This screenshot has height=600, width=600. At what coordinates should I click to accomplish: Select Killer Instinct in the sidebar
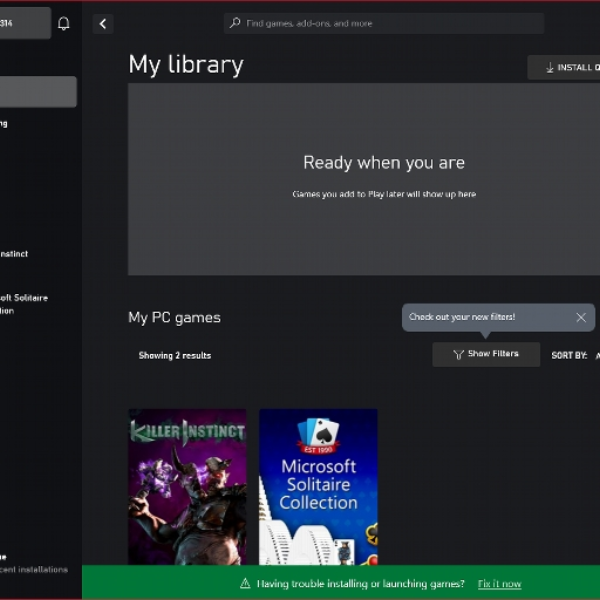[x=14, y=254]
